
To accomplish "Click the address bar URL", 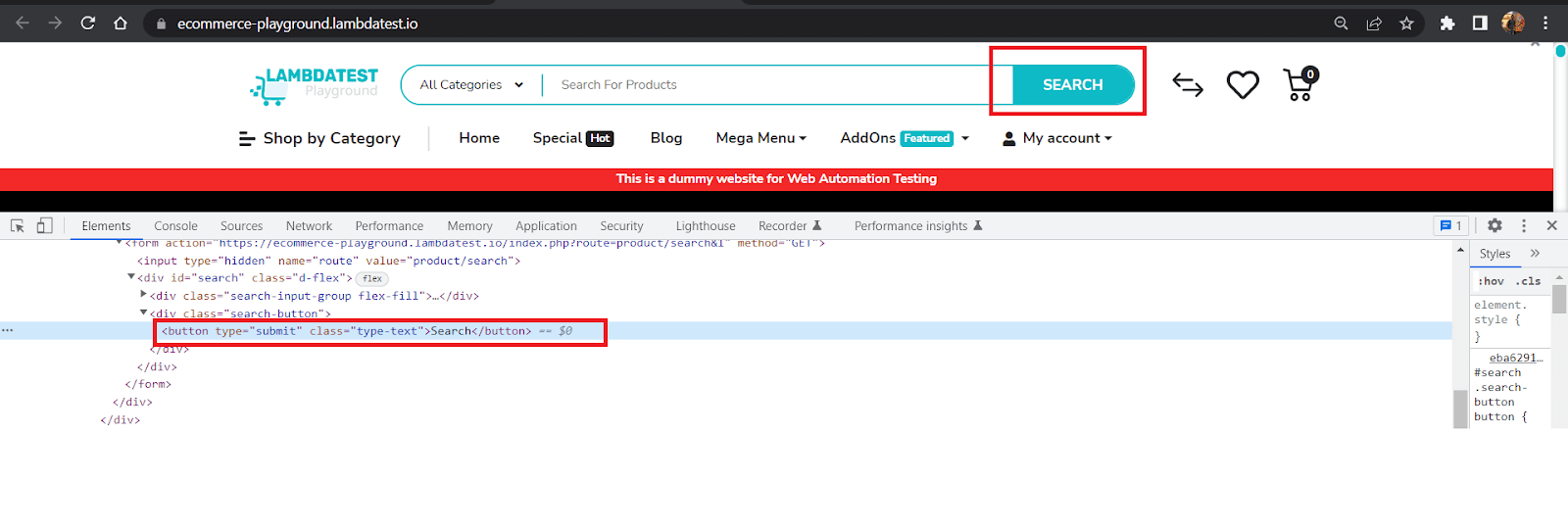I will point(297,24).
